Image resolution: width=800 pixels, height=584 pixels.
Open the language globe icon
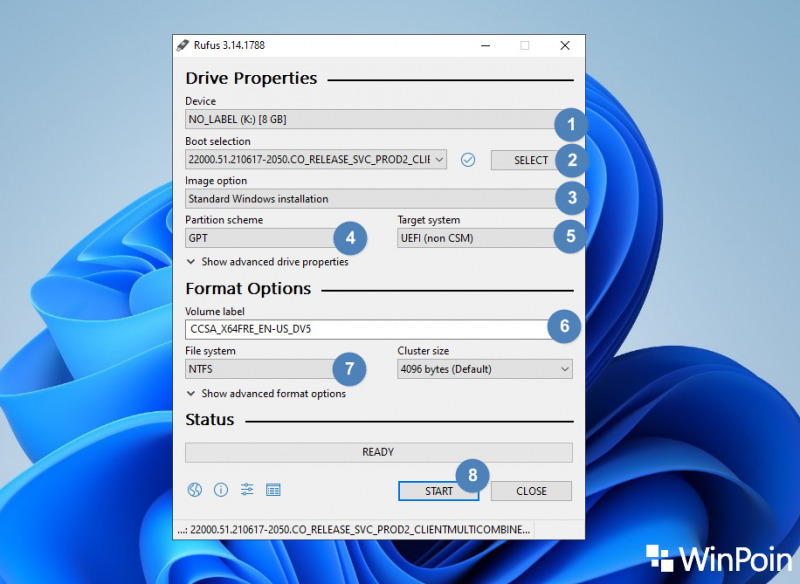(x=194, y=490)
